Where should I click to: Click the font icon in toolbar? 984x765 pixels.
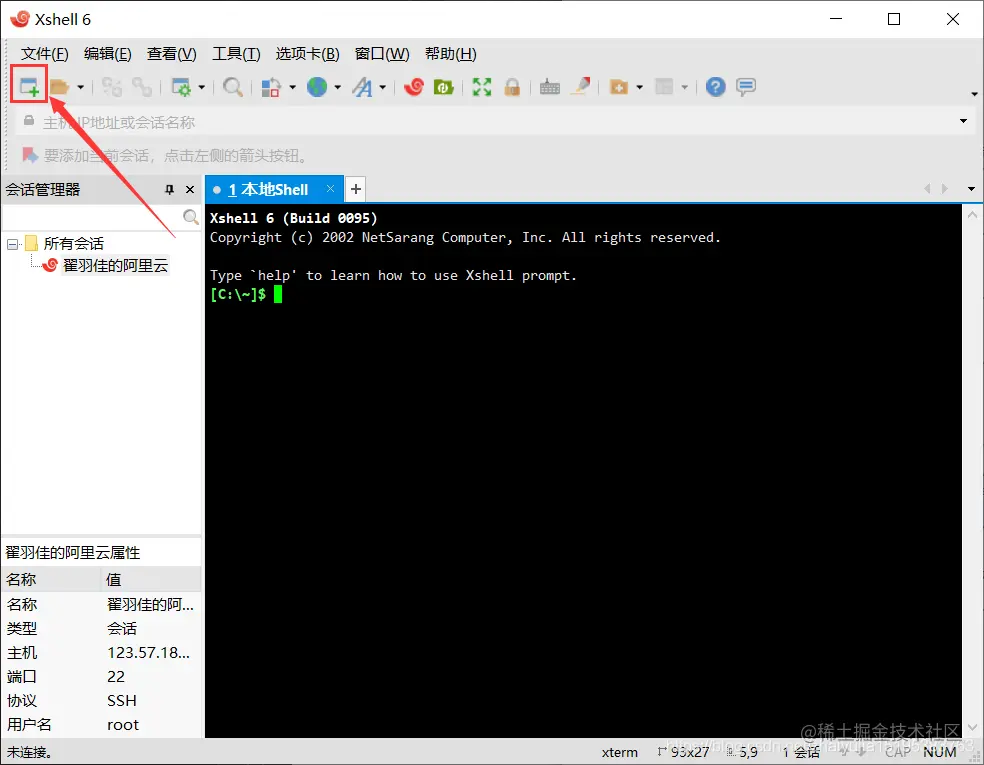pyautogui.click(x=362, y=87)
